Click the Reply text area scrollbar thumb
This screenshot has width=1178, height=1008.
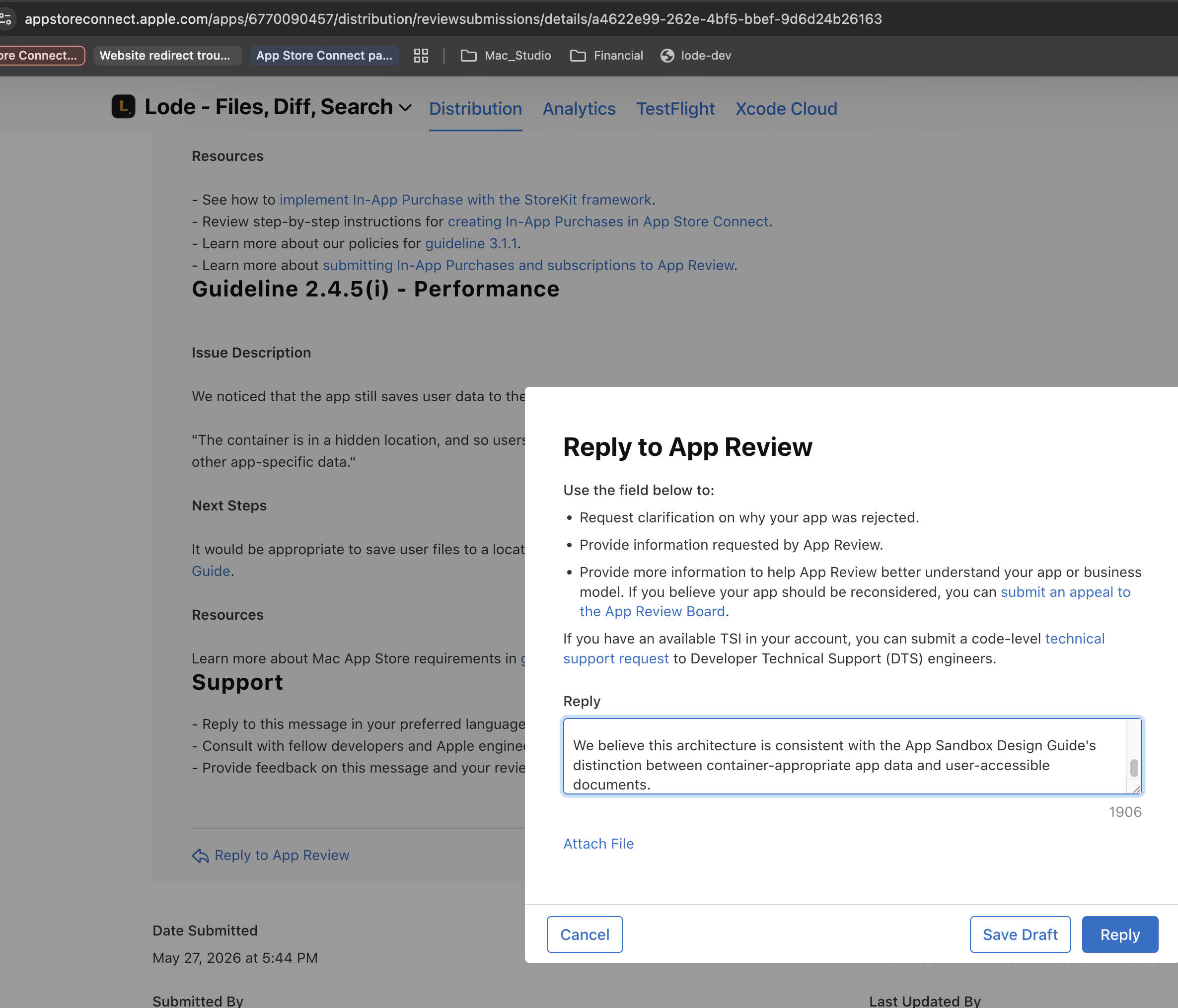pyautogui.click(x=1134, y=768)
